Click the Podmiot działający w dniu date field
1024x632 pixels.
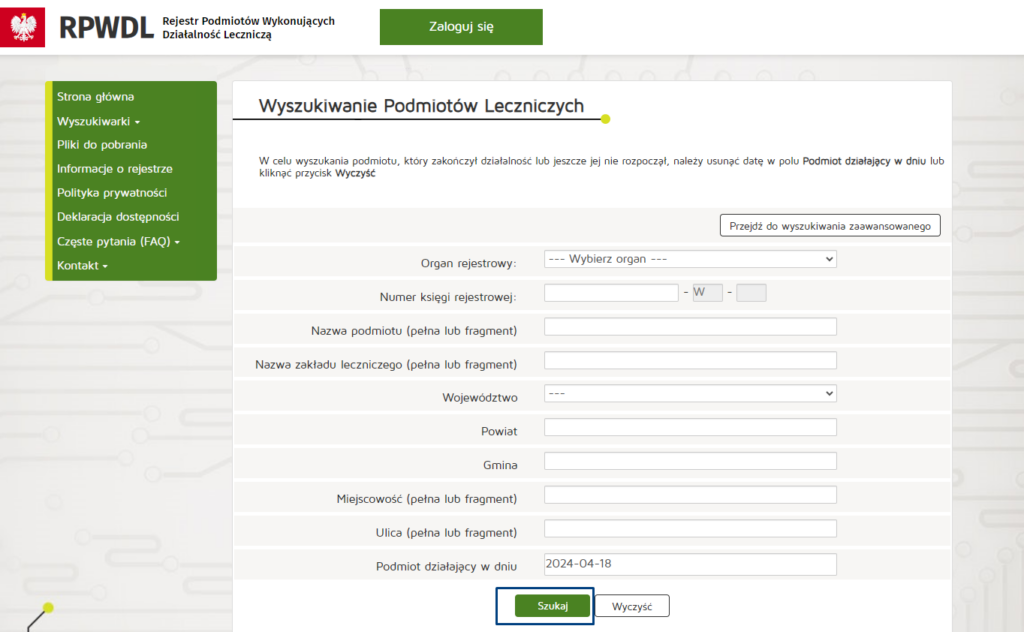point(690,565)
